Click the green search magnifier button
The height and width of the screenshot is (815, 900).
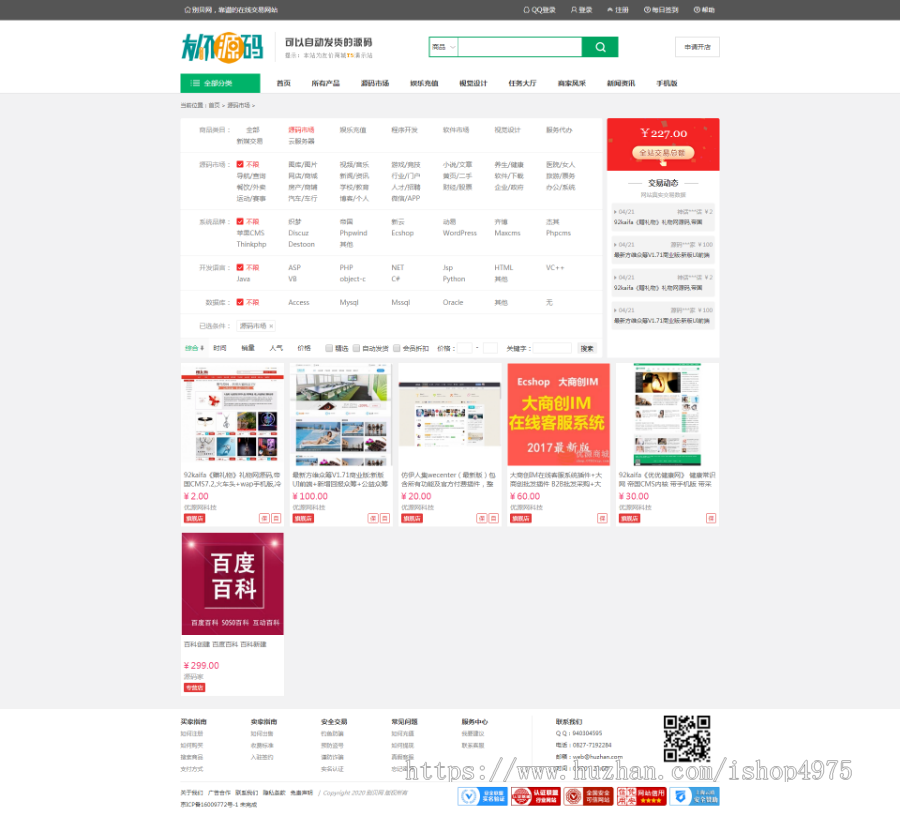coord(600,47)
